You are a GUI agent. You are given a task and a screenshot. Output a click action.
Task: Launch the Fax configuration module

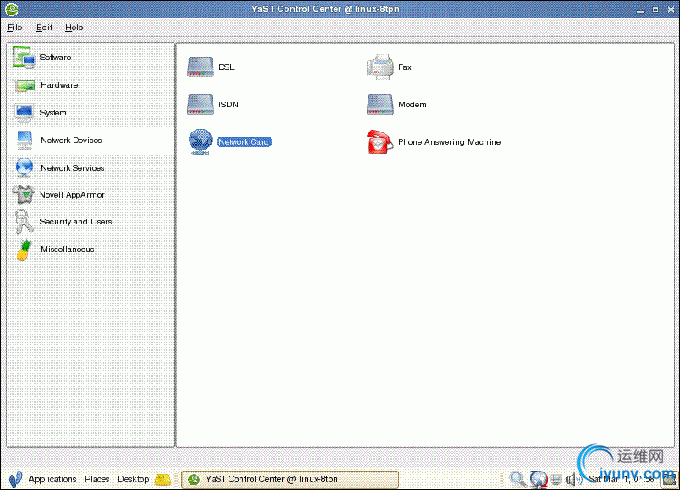pyautogui.click(x=389, y=67)
